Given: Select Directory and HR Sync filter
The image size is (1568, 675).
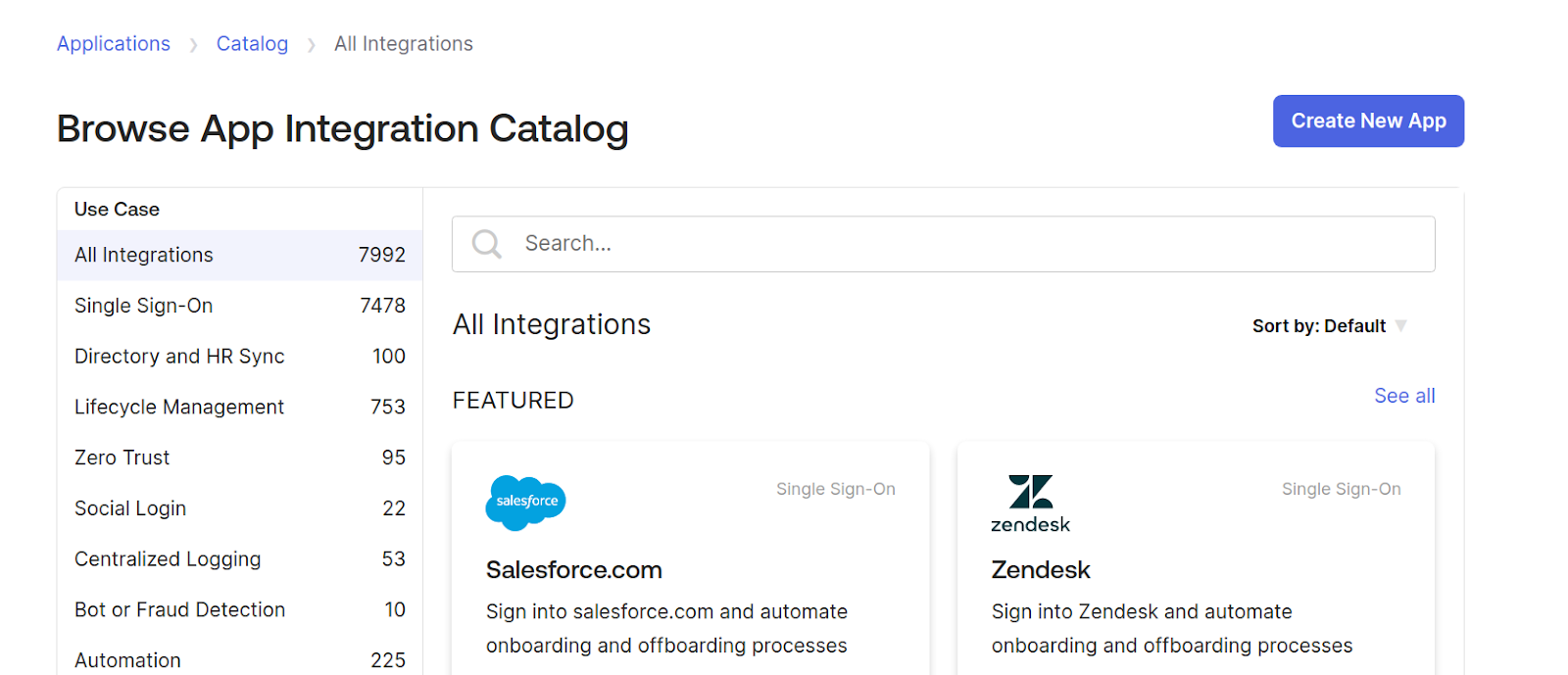Looking at the screenshot, I should 179,357.
